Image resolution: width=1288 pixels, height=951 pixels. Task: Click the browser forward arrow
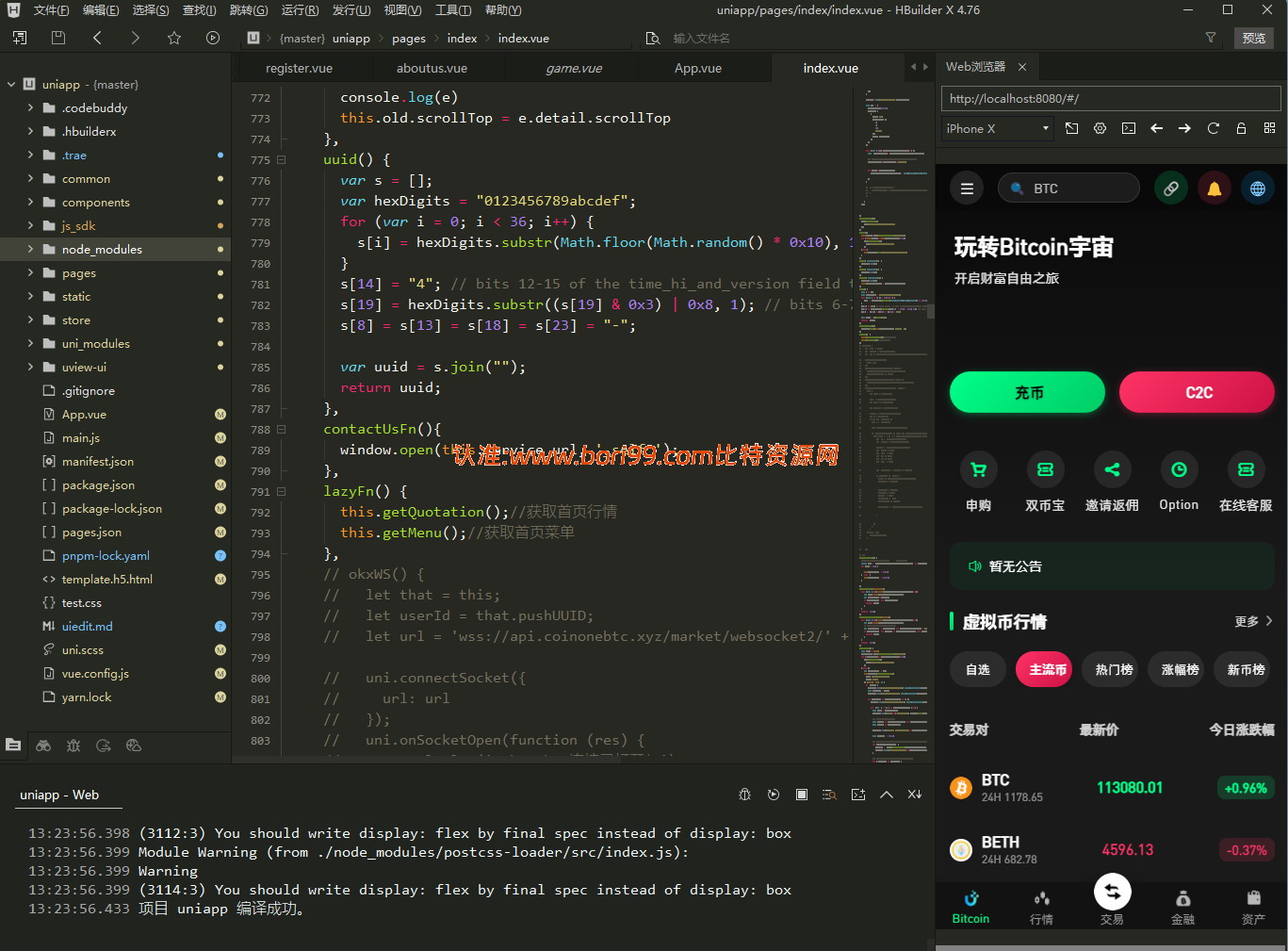1184,128
